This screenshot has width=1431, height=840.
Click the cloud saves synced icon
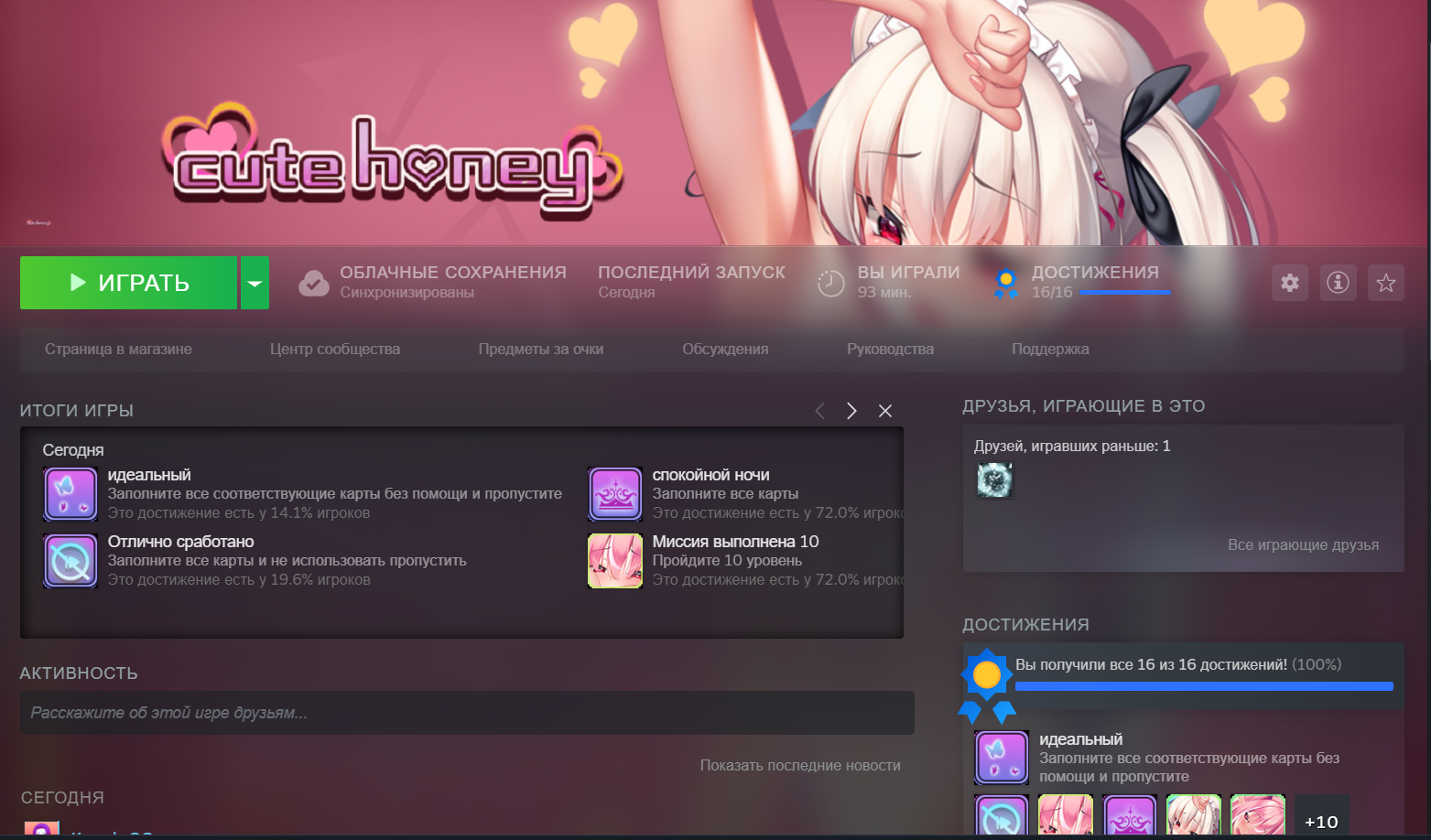point(314,284)
